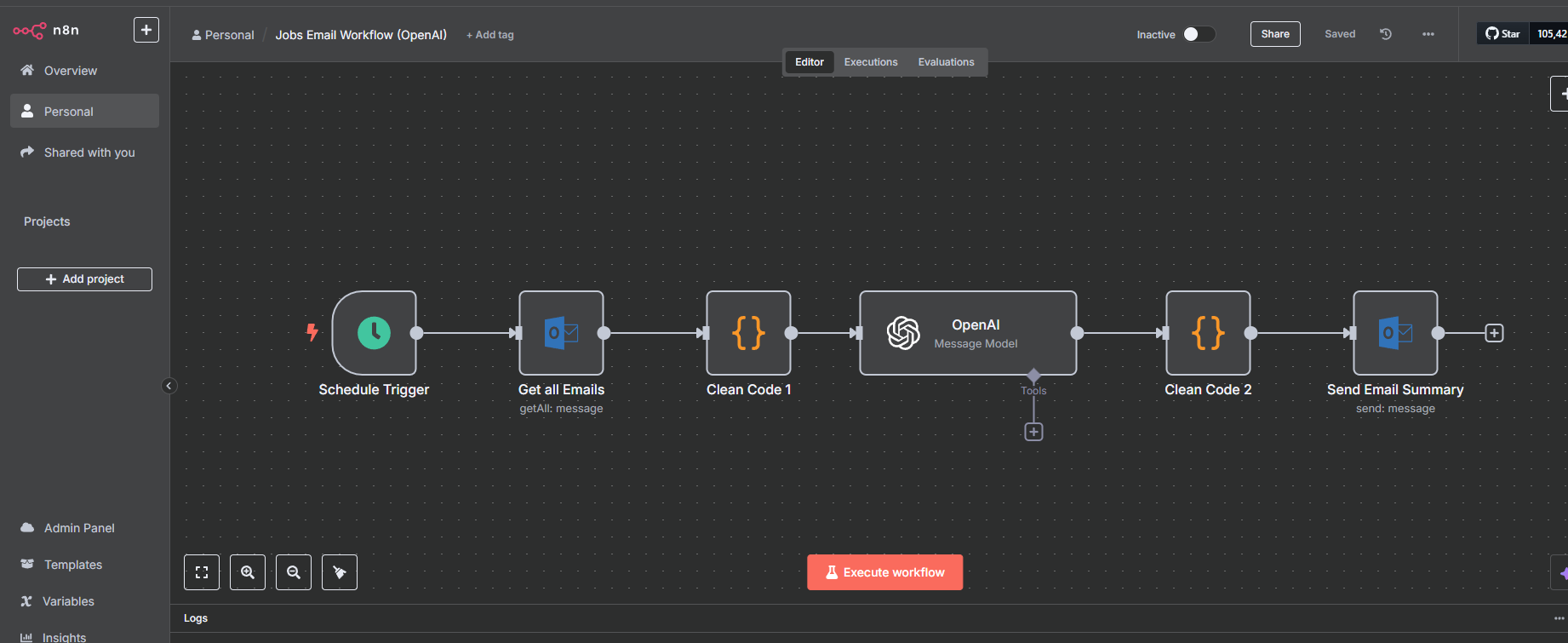Click the fit-to-view canvas button
1568x643 pixels.
point(202,572)
